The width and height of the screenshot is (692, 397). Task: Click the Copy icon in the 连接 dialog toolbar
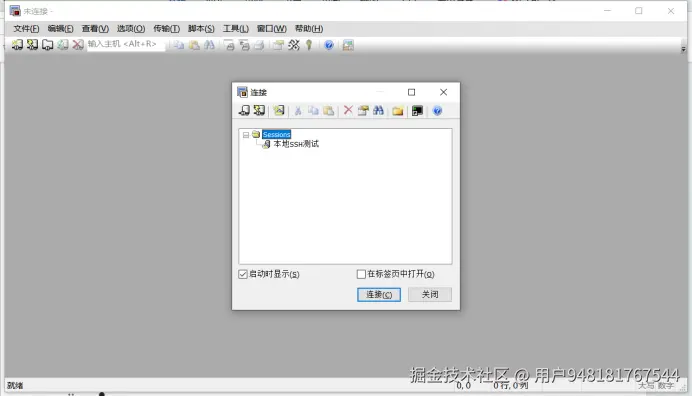click(313, 111)
